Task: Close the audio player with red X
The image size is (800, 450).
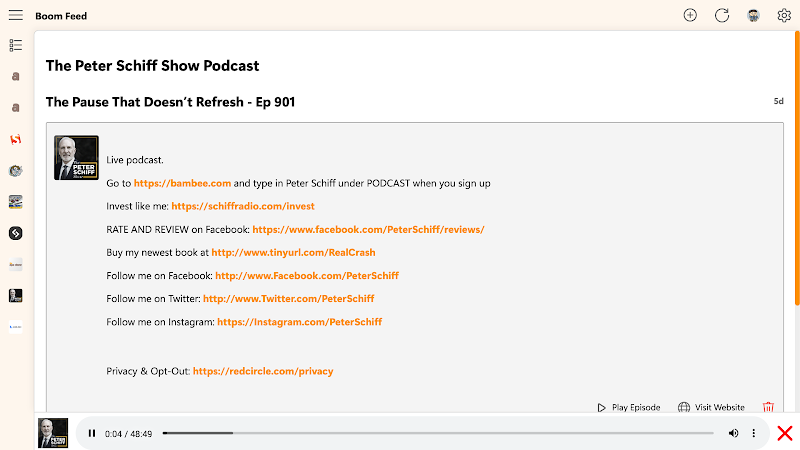Action: [785, 433]
